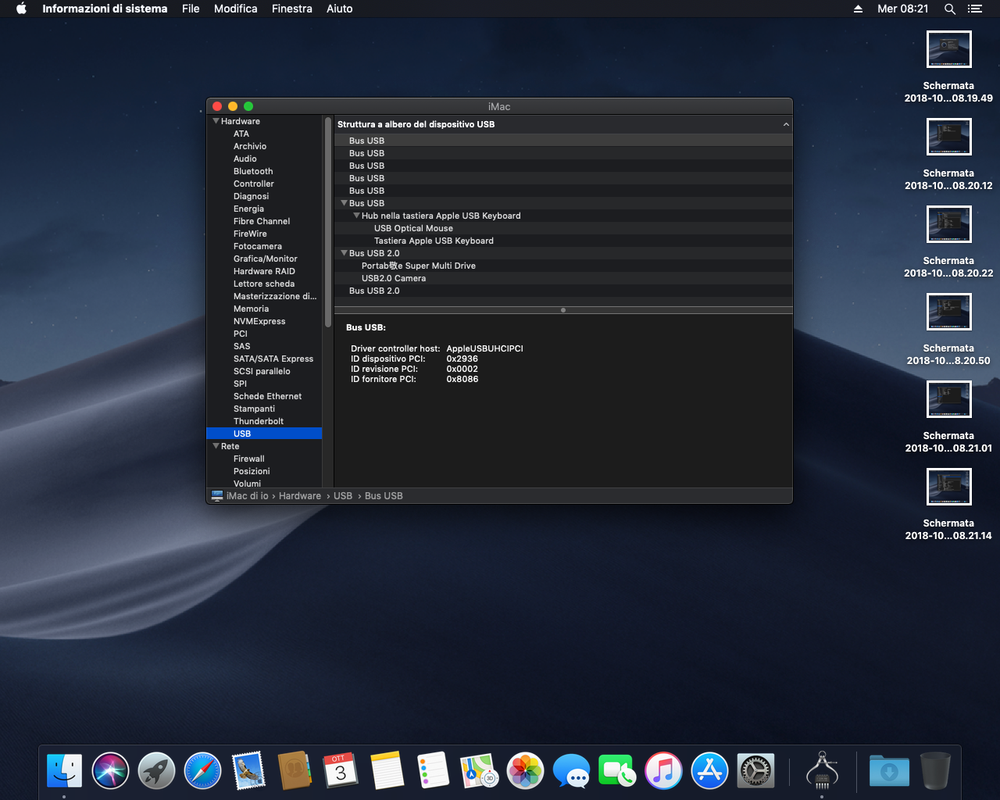Select Memoria in the sidebar
The width and height of the screenshot is (1000, 800).
point(251,309)
